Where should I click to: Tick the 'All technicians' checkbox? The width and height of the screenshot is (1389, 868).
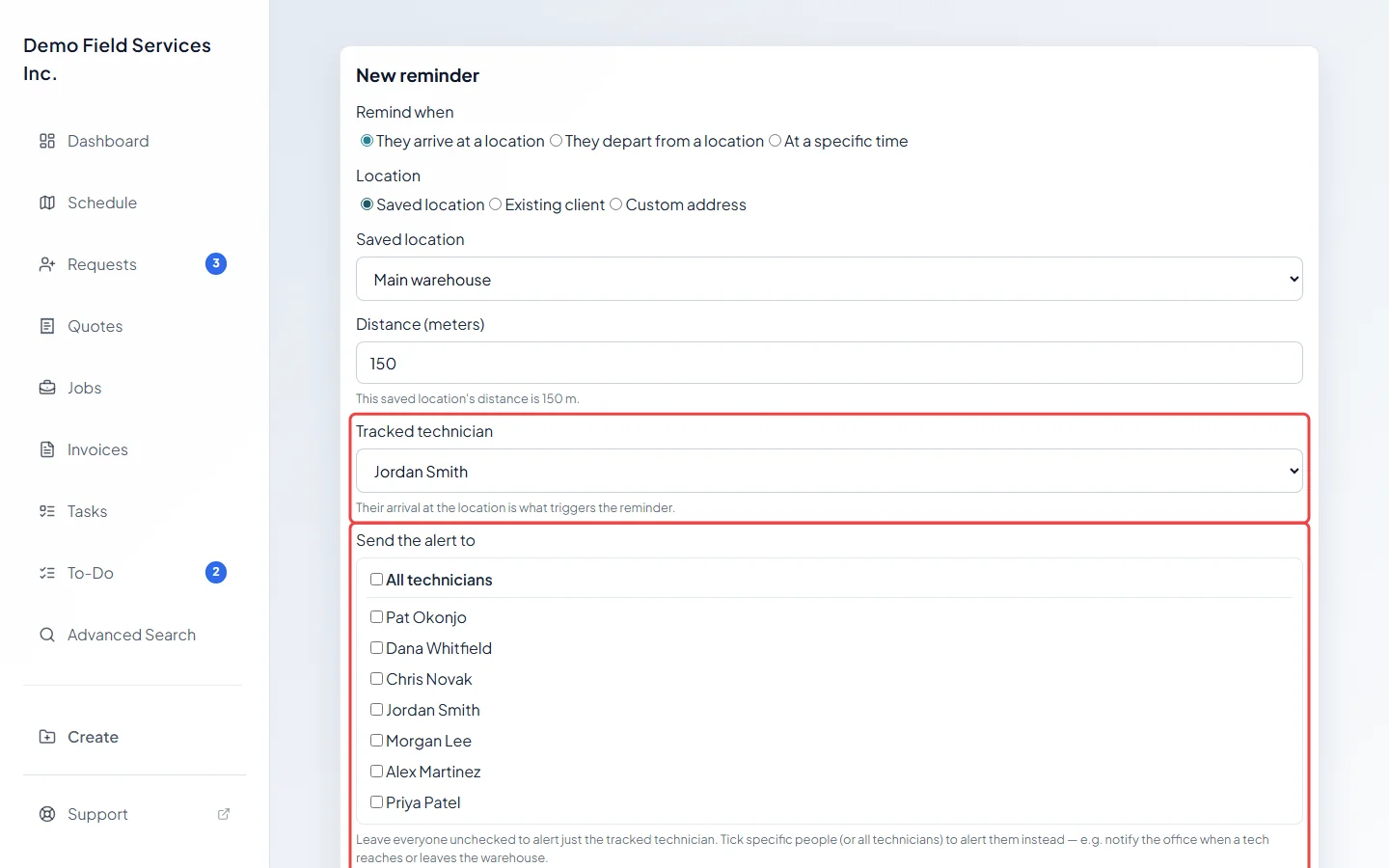pyautogui.click(x=376, y=580)
